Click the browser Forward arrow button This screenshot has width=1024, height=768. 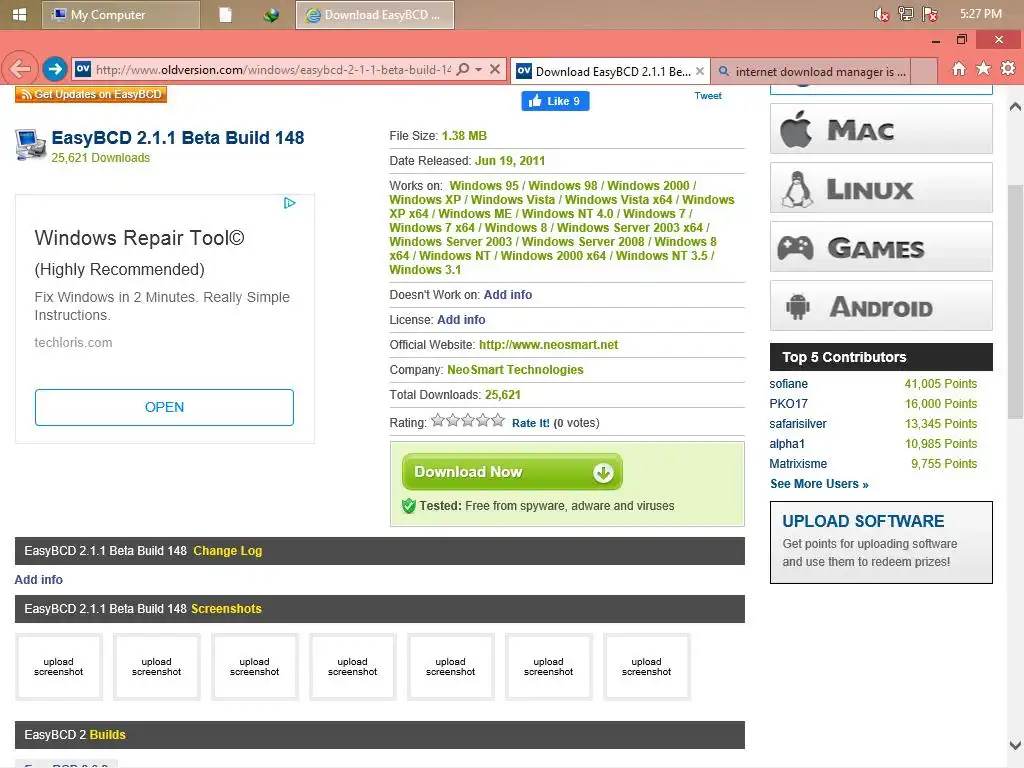tap(55, 69)
